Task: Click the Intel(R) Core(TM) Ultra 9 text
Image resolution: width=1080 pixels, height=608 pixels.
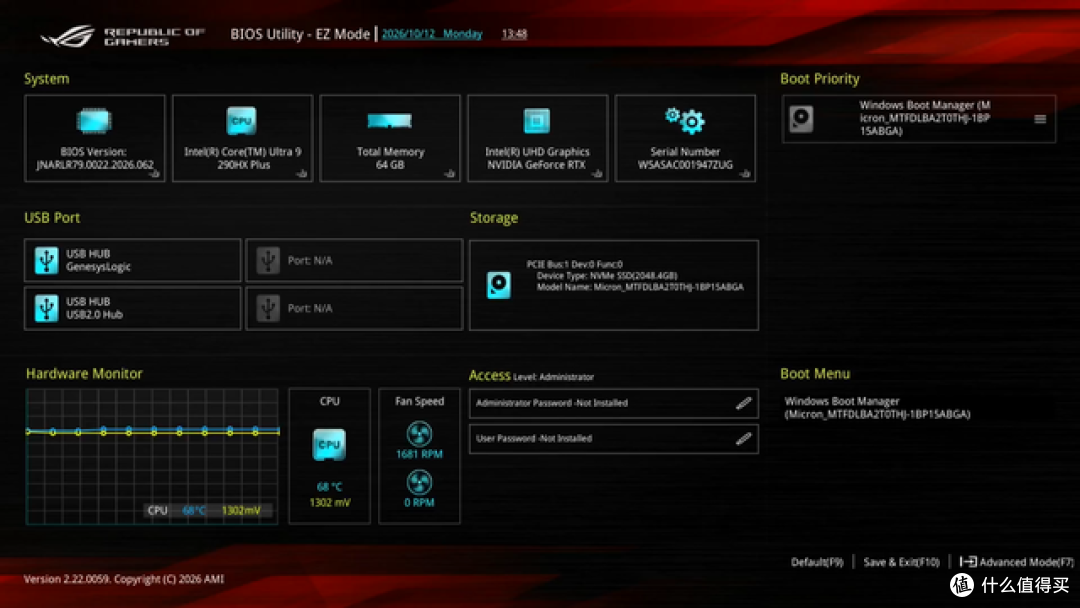Action: point(242,151)
